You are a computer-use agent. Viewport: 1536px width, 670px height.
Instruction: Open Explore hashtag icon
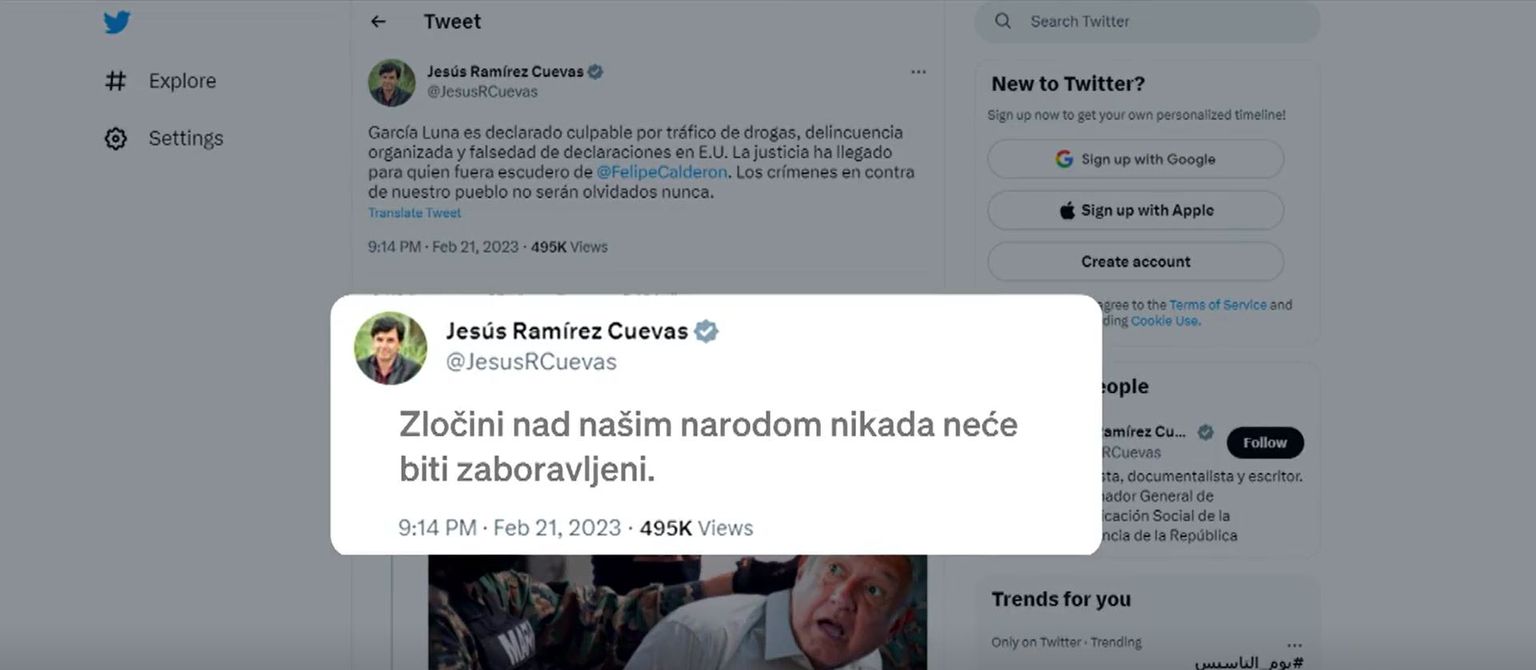pyautogui.click(x=116, y=81)
